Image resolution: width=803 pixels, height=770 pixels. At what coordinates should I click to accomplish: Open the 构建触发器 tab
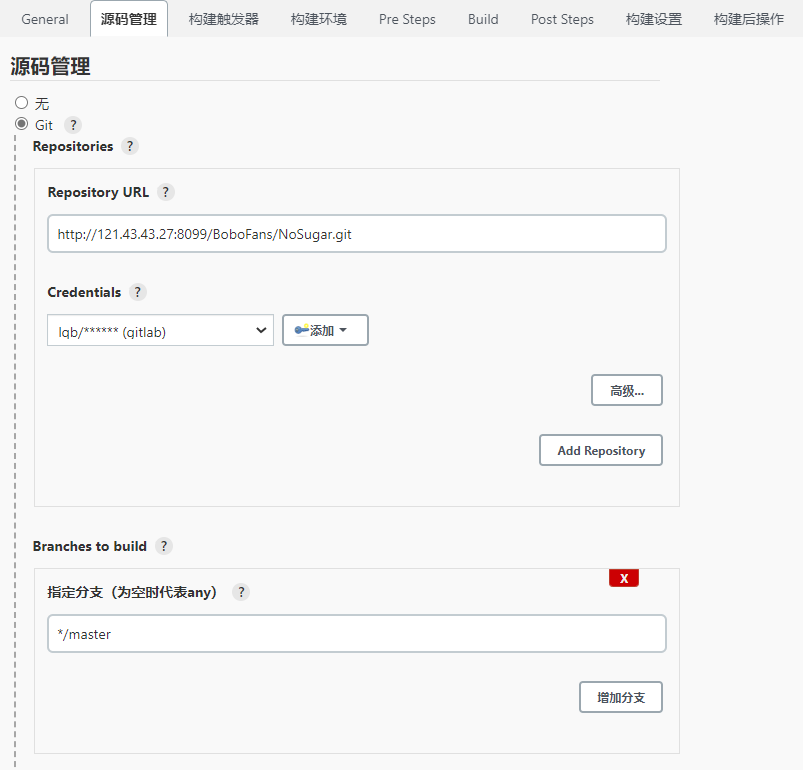coord(224,19)
